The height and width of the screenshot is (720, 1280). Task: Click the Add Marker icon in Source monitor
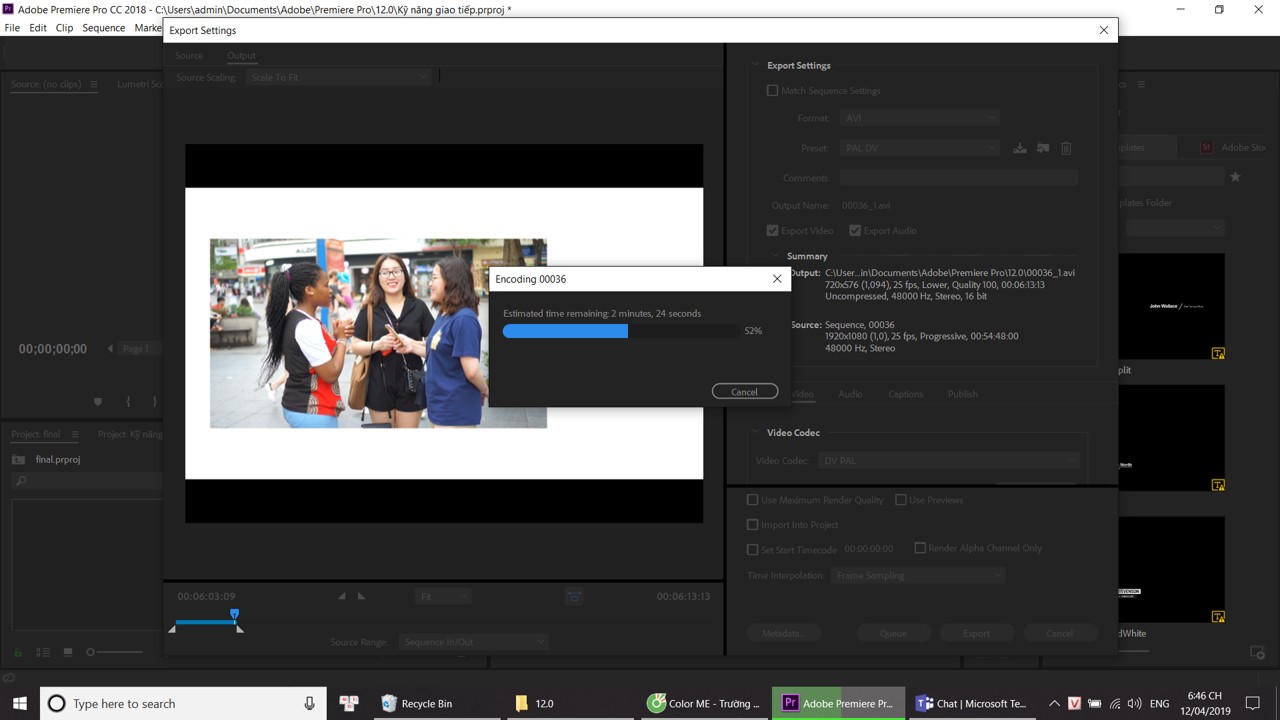click(98, 401)
